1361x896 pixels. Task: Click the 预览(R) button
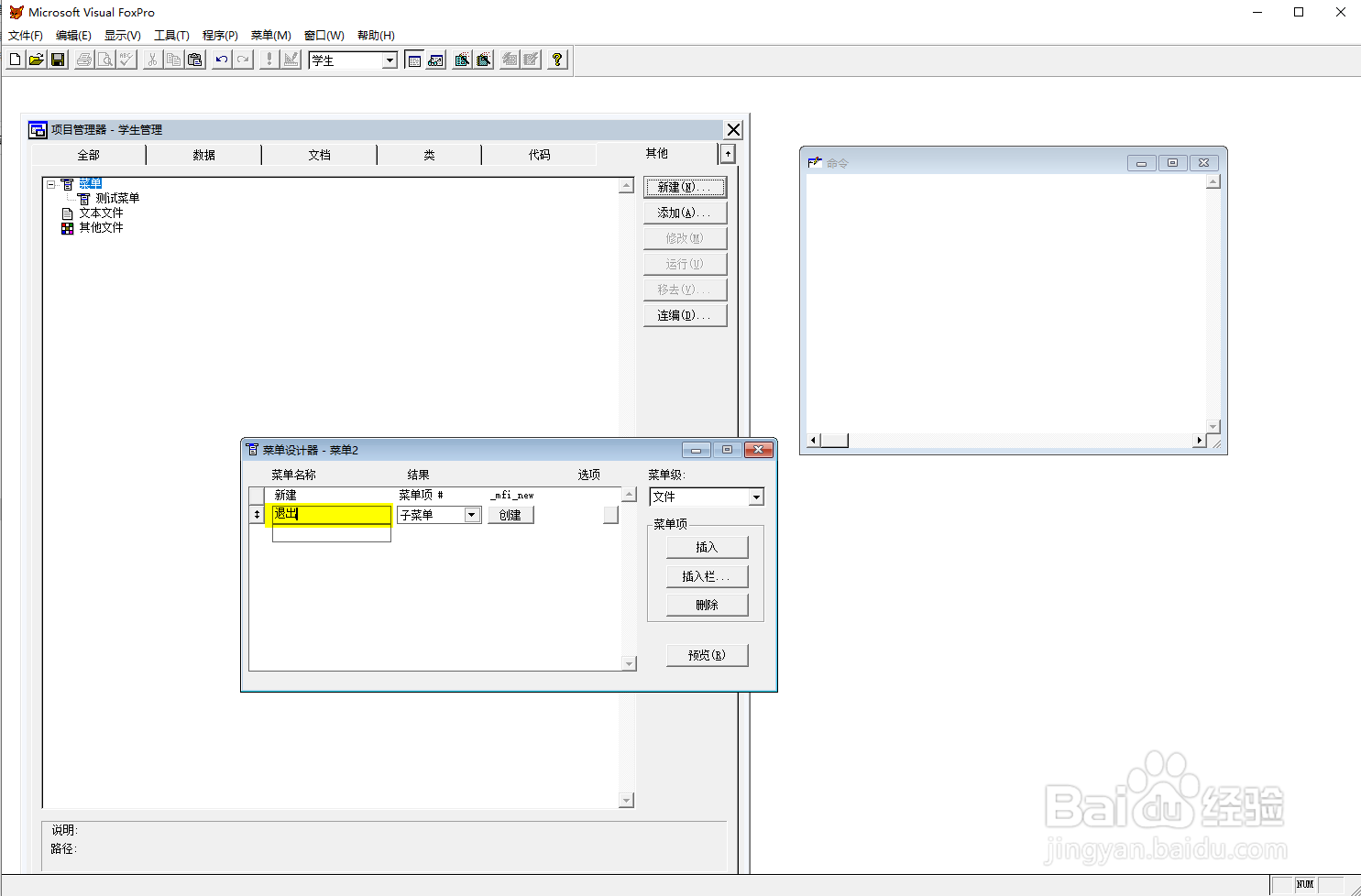tap(708, 655)
